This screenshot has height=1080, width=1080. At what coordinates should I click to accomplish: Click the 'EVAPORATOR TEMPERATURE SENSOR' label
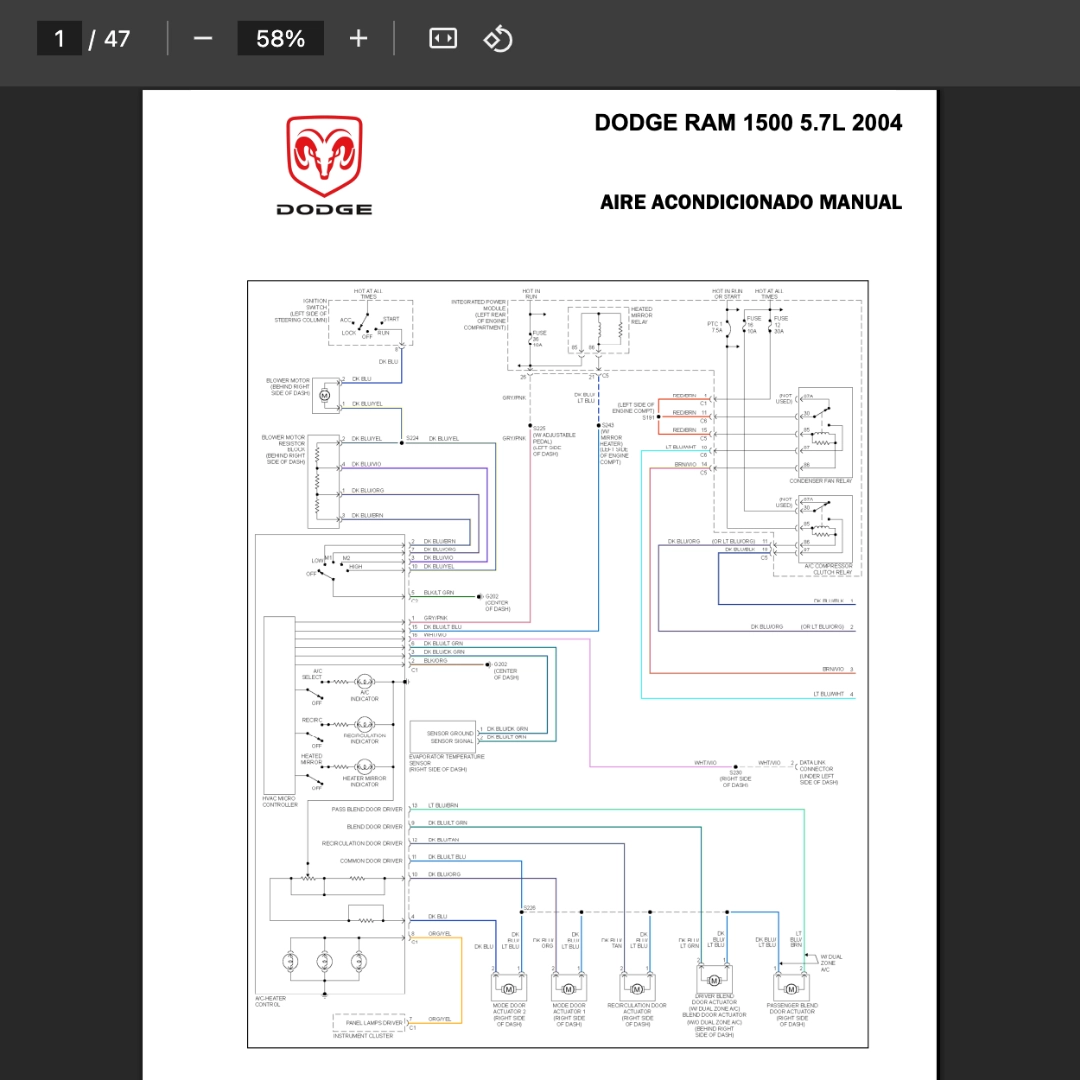point(446,762)
